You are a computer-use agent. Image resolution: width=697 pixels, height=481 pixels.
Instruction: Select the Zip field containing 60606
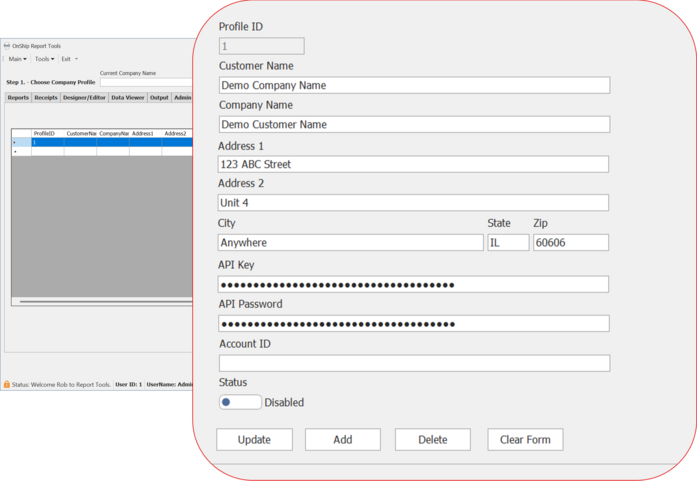click(x=570, y=242)
